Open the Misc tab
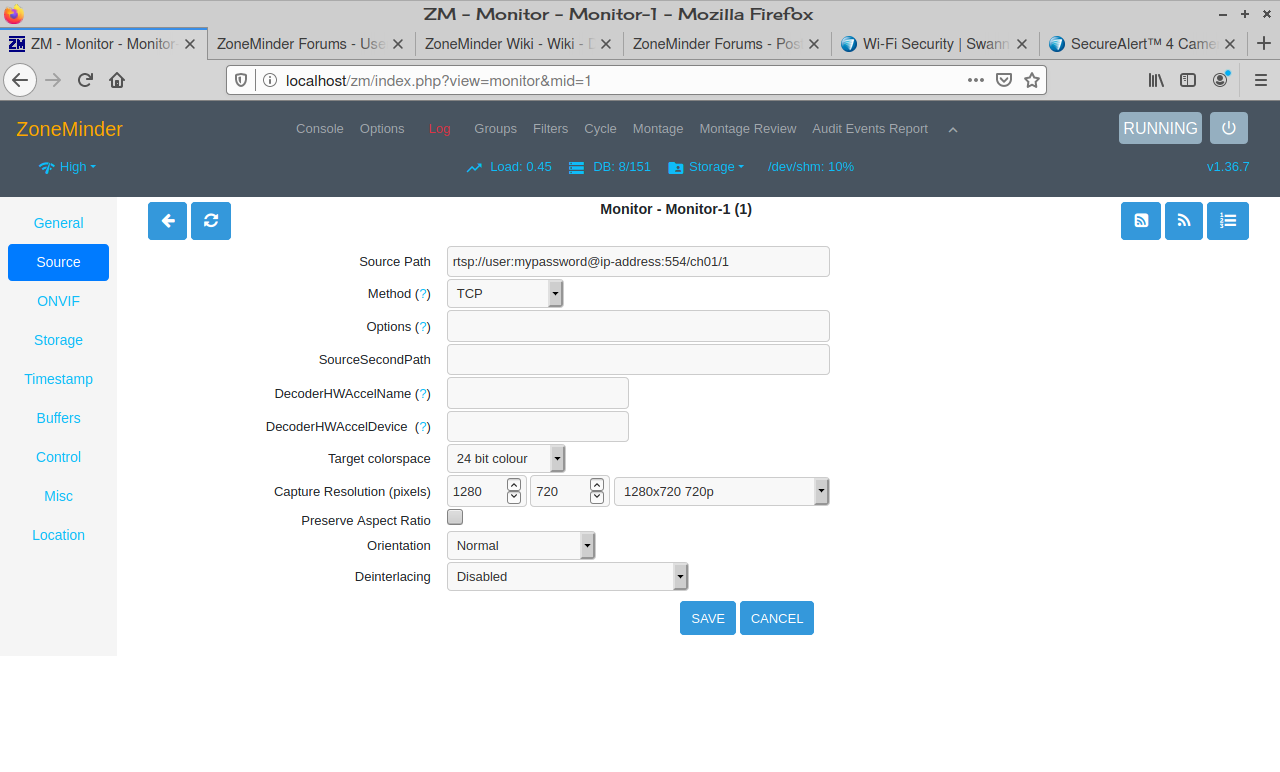1280x772 pixels. [x=58, y=496]
